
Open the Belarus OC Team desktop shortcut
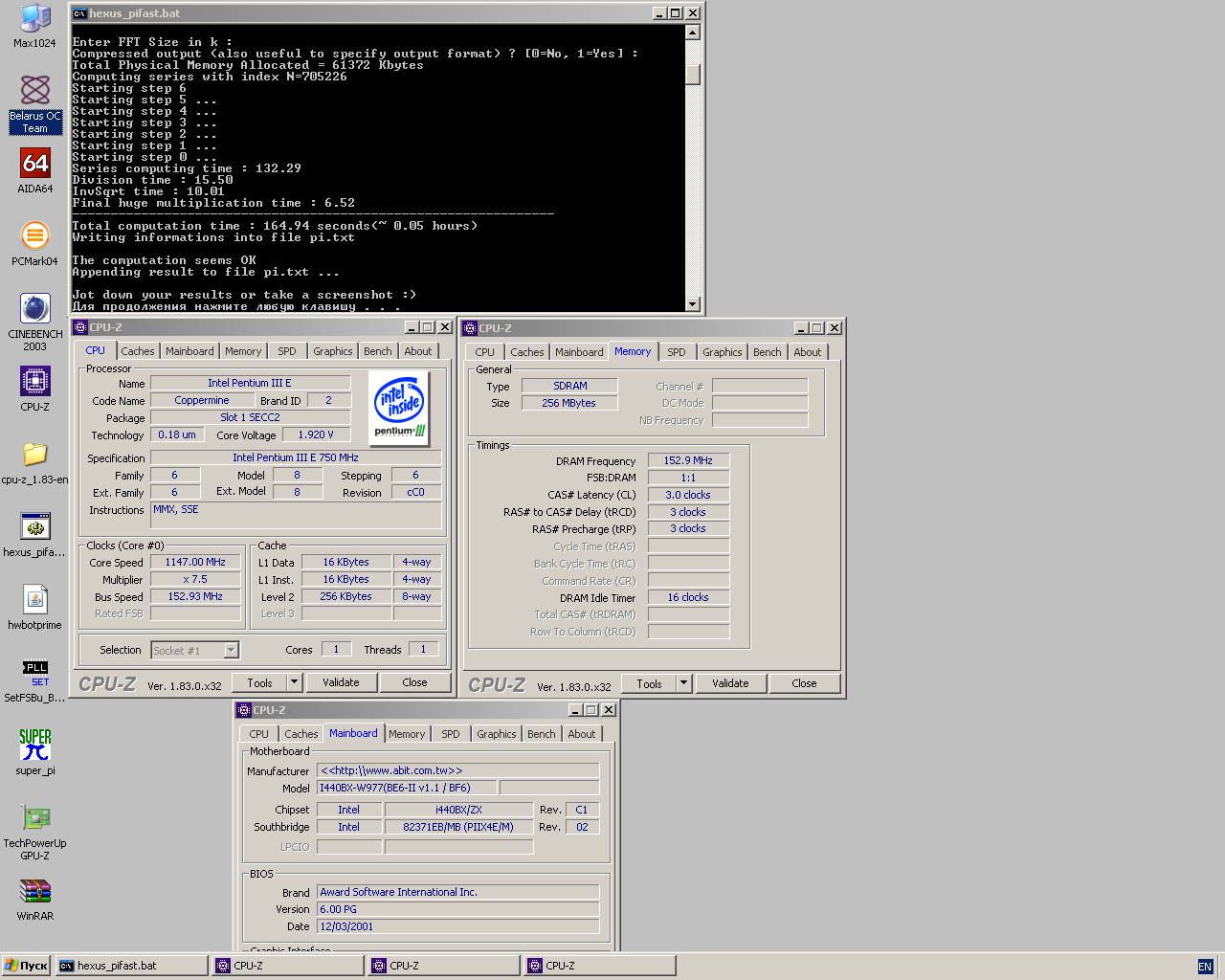click(35, 104)
